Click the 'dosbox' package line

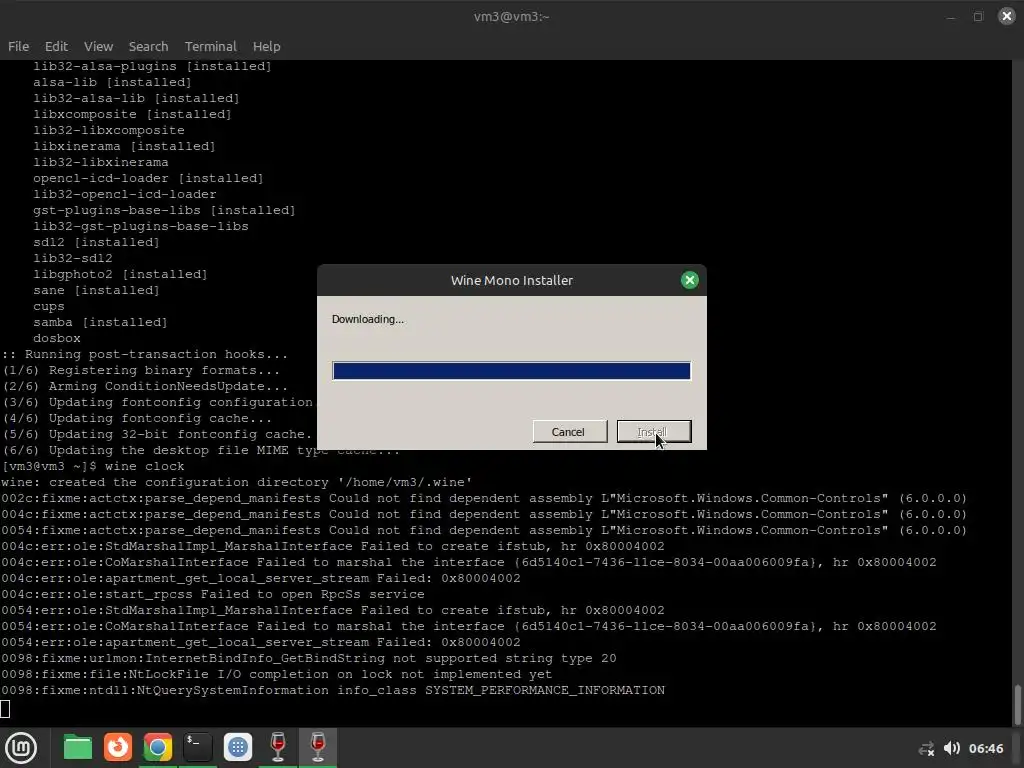57,338
